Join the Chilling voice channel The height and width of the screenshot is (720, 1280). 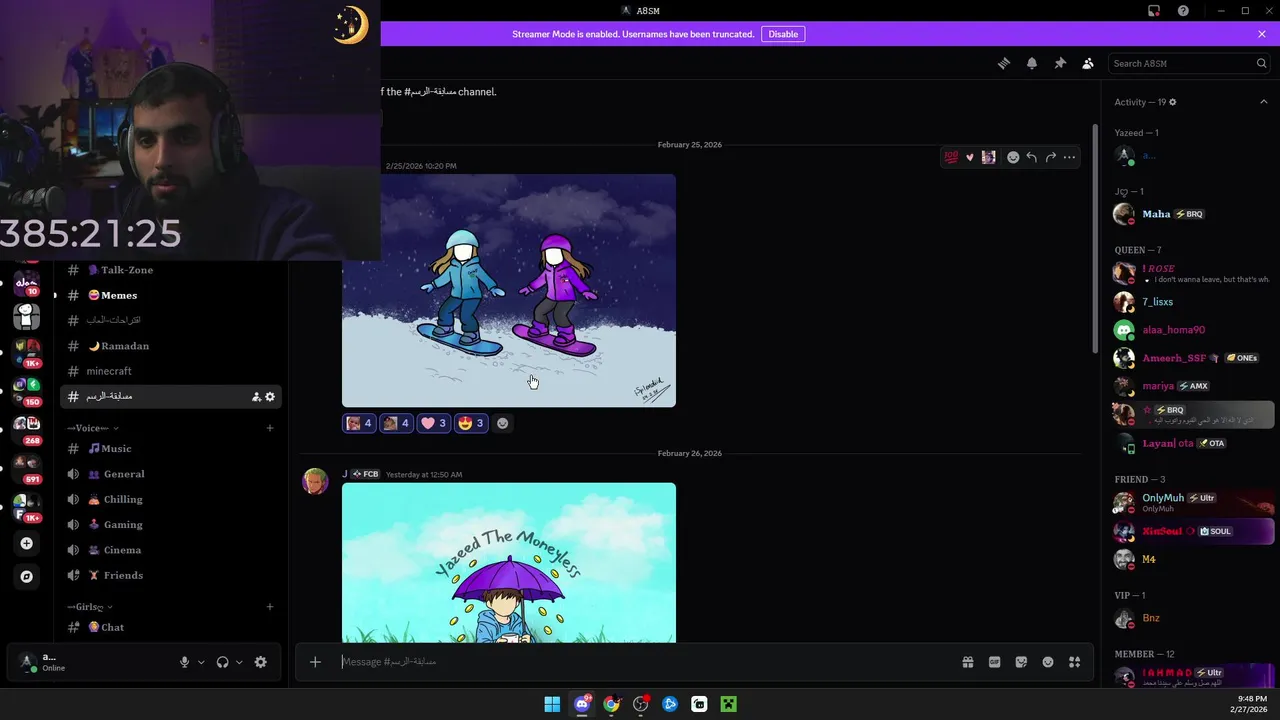click(x=170, y=499)
